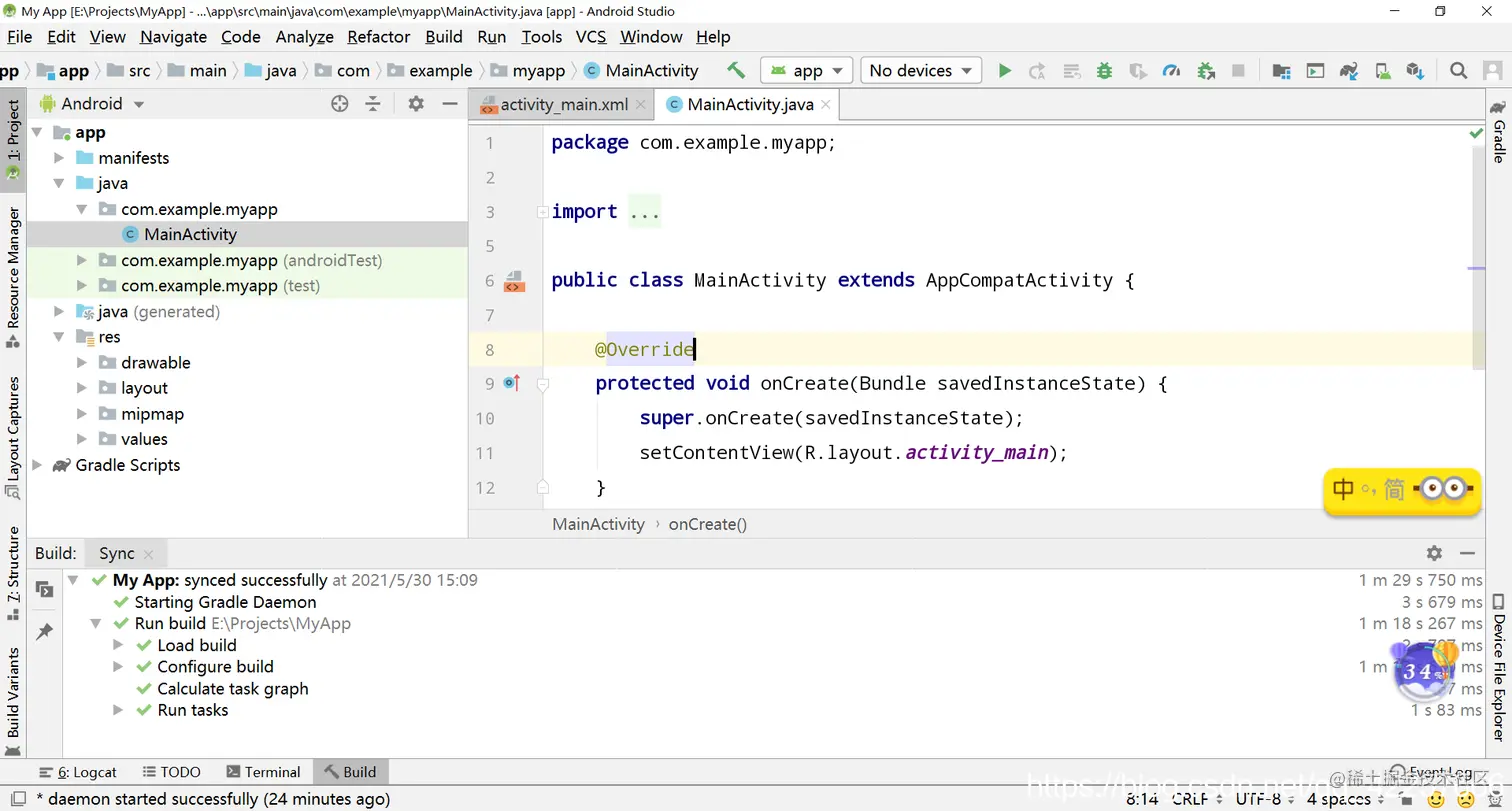Open the TODO tool tab
The height and width of the screenshot is (811, 1512).
tap(171, 772)
